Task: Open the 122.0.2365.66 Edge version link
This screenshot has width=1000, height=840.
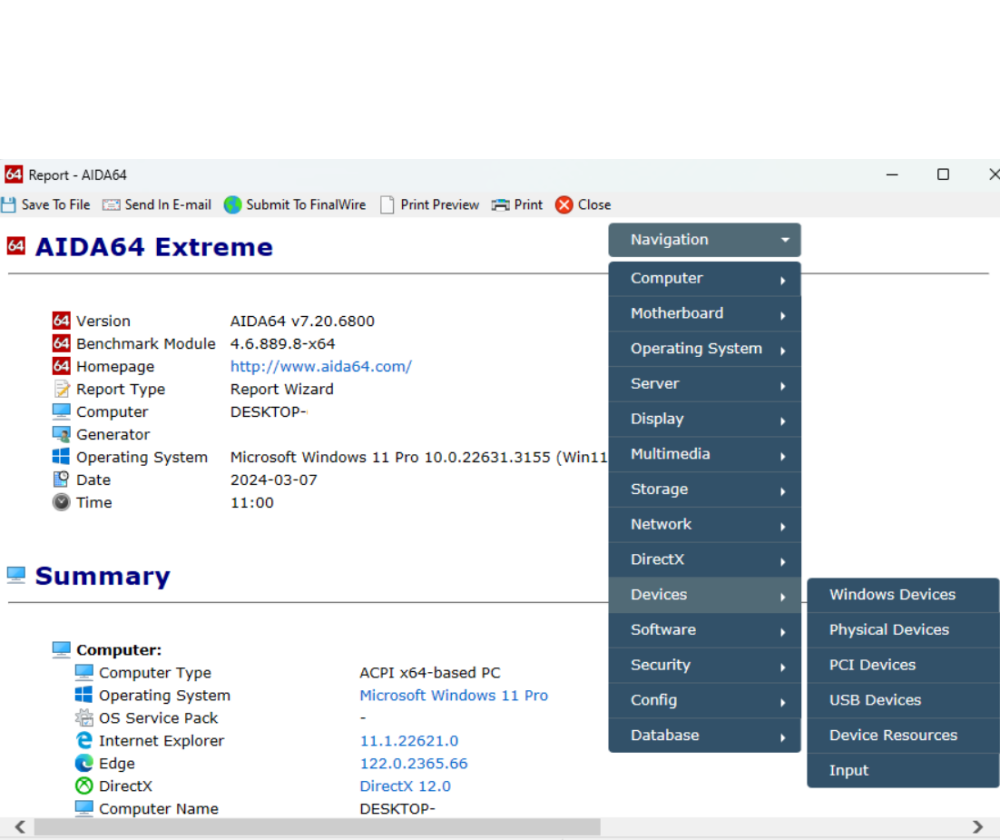Action: (x=413, y=763)
